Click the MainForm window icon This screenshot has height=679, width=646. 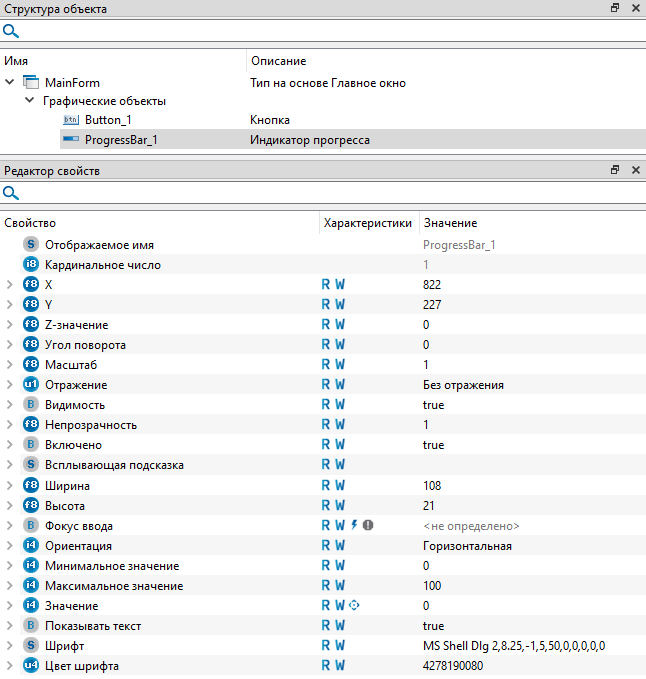coord(30,83)
